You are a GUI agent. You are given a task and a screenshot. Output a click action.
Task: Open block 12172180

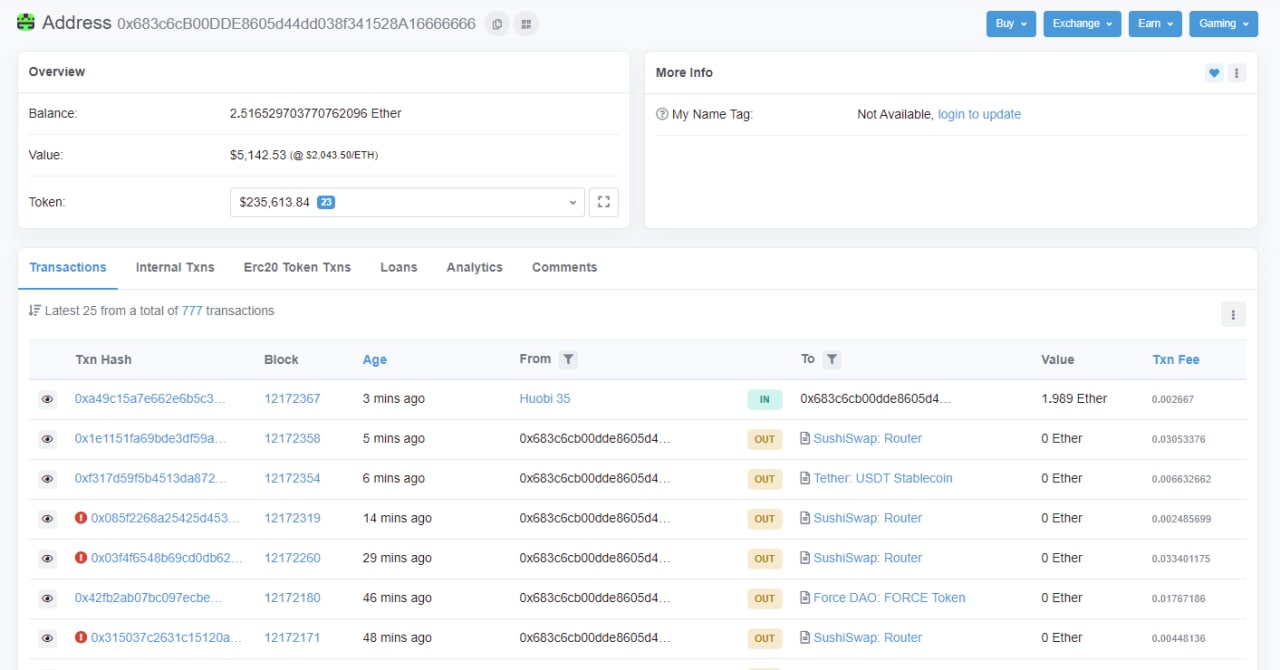[x=292, y=598]
